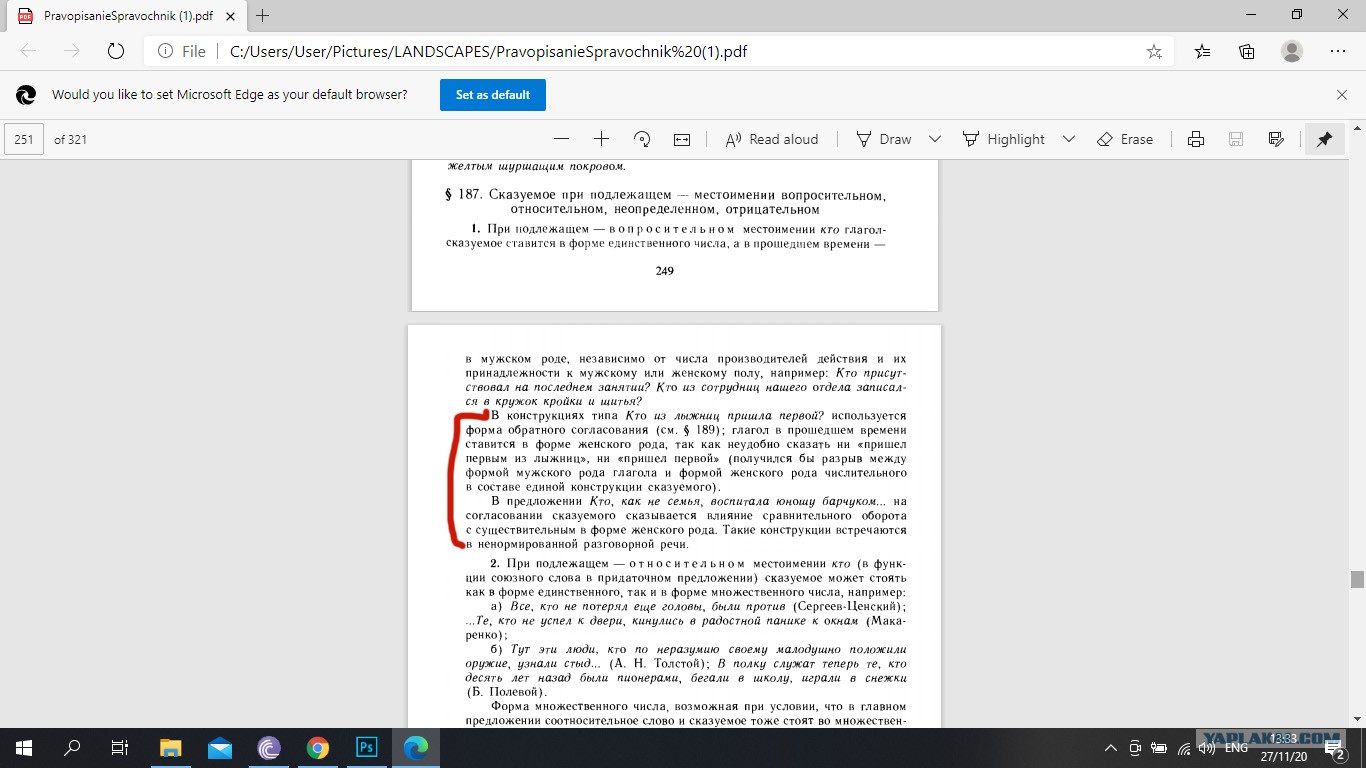The image size is (1366, 768).
Task: Click the Set as default button
Action: (493, 95)
